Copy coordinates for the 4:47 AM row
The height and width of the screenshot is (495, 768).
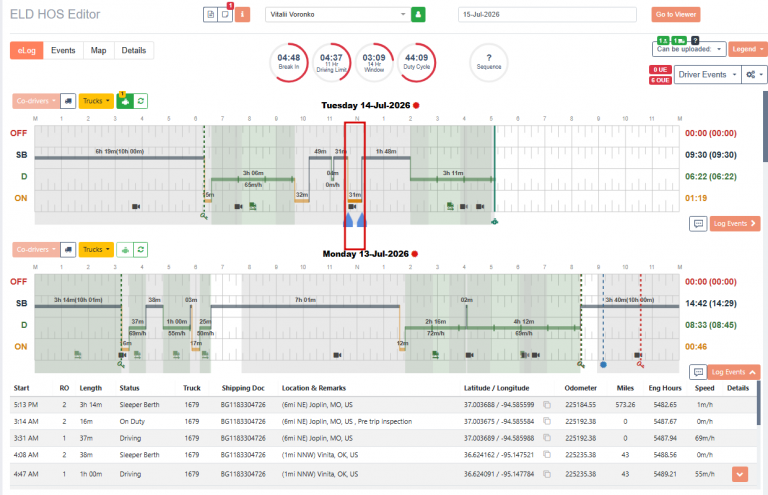pyautogui.click(x=547, y=474)
